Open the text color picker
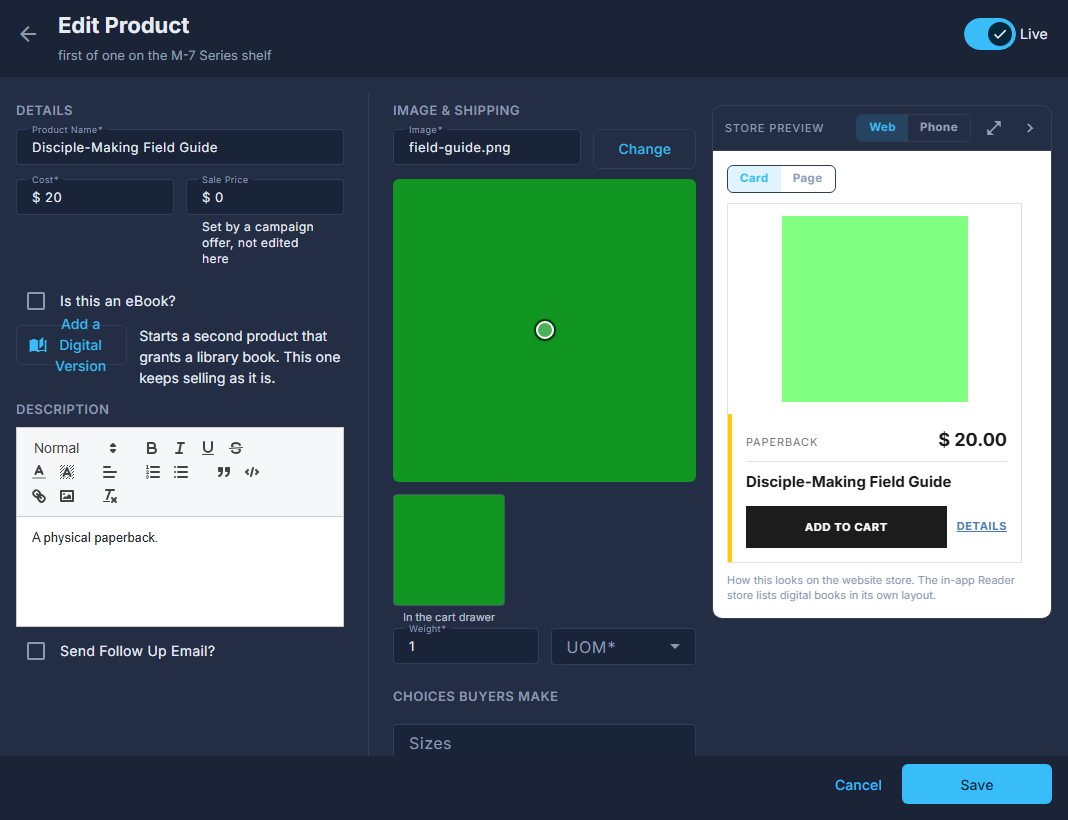The image size is (1068, 820). [x=39, y=472]
